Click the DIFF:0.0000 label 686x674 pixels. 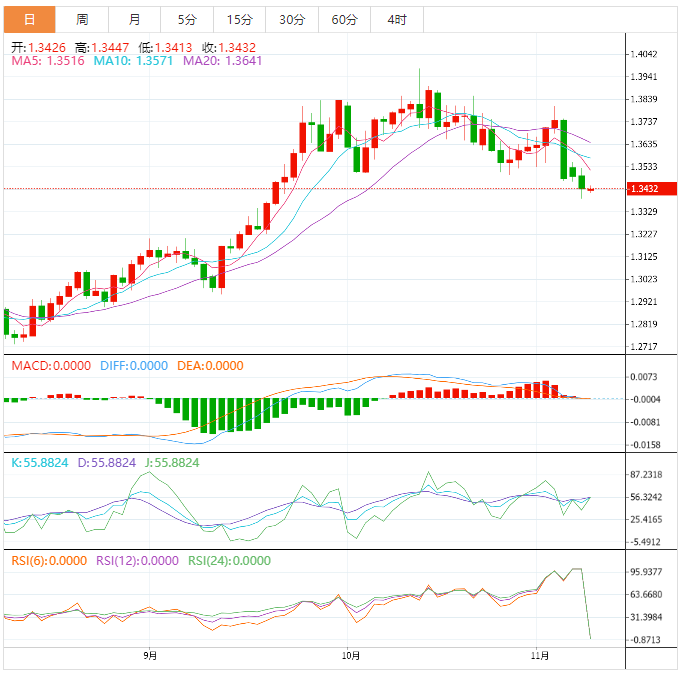pyautogui.click(x=134, y=366)
